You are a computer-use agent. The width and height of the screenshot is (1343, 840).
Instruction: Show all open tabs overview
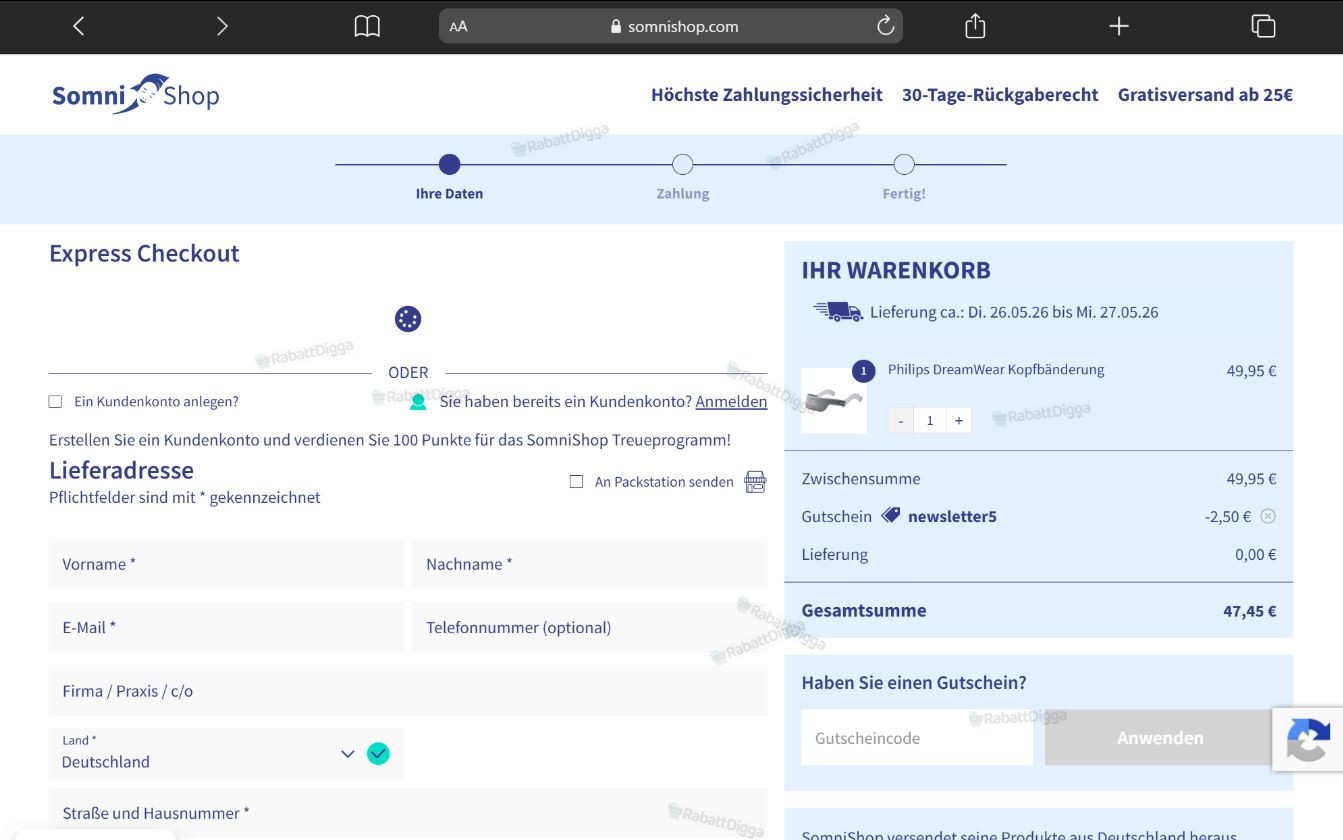(x=1263, y=27)
